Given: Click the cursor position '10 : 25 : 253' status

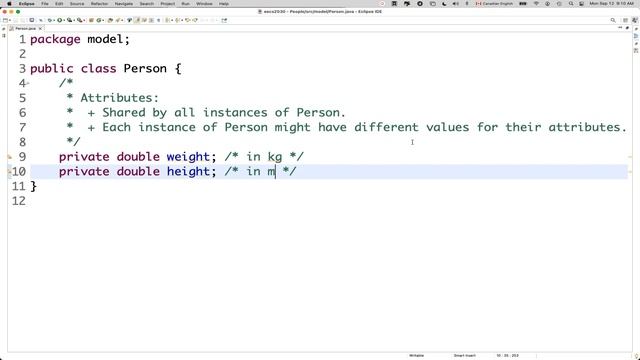Looking at the screenshot, I should [507, 356].
